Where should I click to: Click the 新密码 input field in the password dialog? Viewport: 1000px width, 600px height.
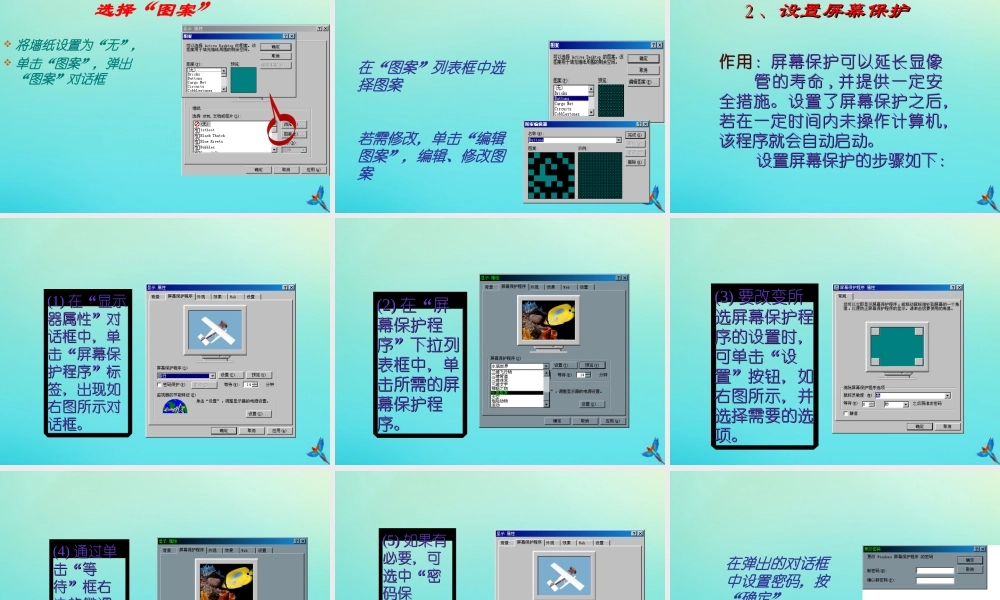tap(935, 571)
